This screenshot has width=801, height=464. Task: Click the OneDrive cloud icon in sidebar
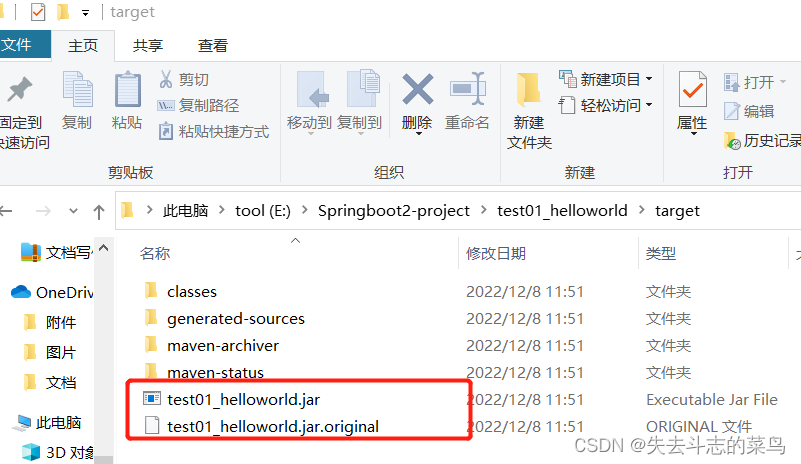point(21,292)
